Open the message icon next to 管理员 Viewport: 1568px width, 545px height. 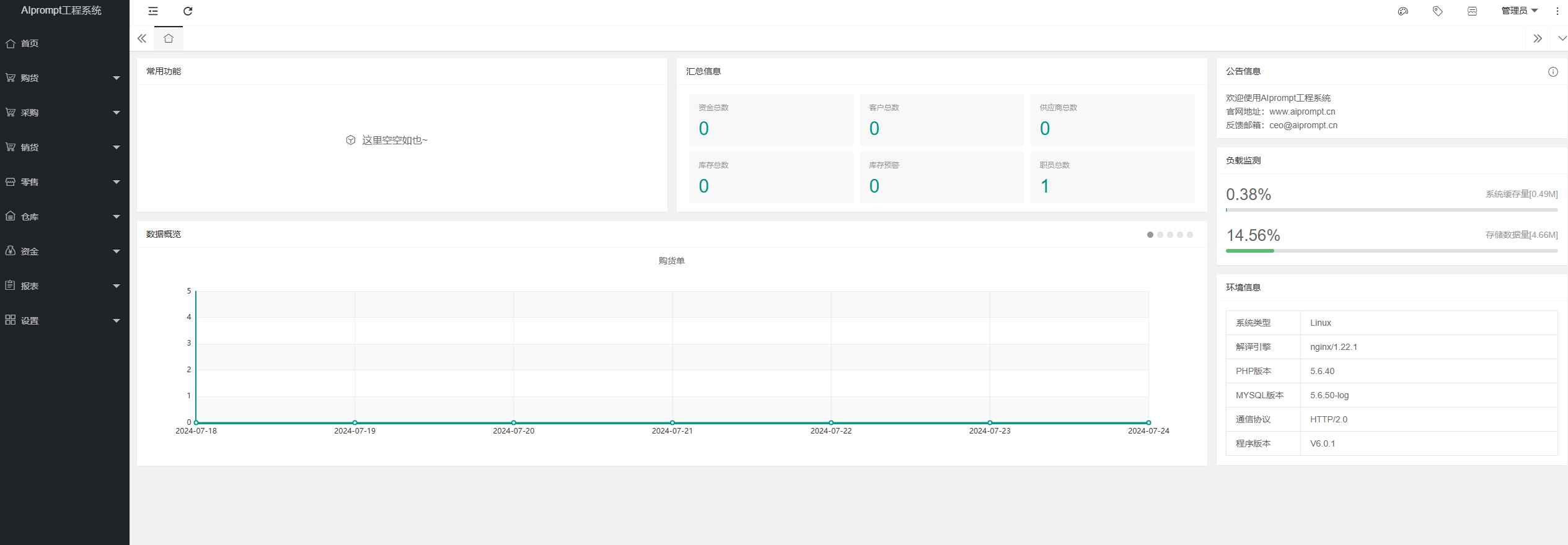[1472, 11]
